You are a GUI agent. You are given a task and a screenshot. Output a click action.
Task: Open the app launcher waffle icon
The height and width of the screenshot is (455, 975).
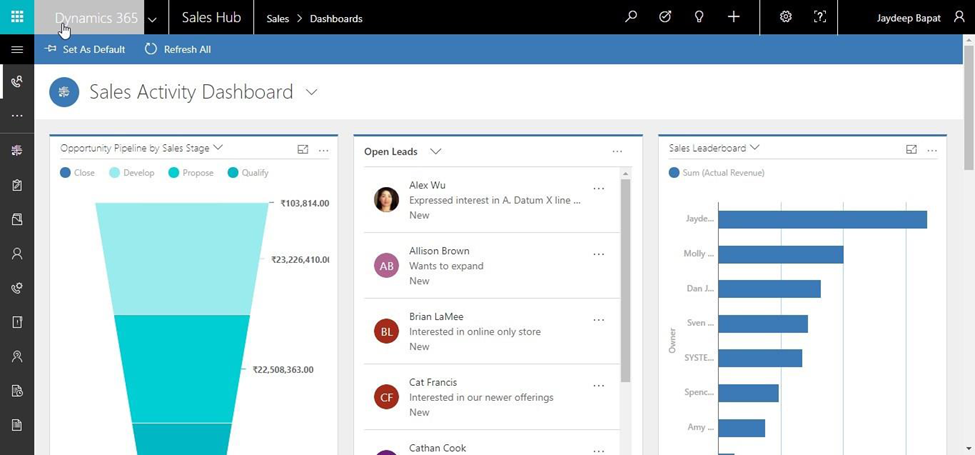(x=17, y=17)
